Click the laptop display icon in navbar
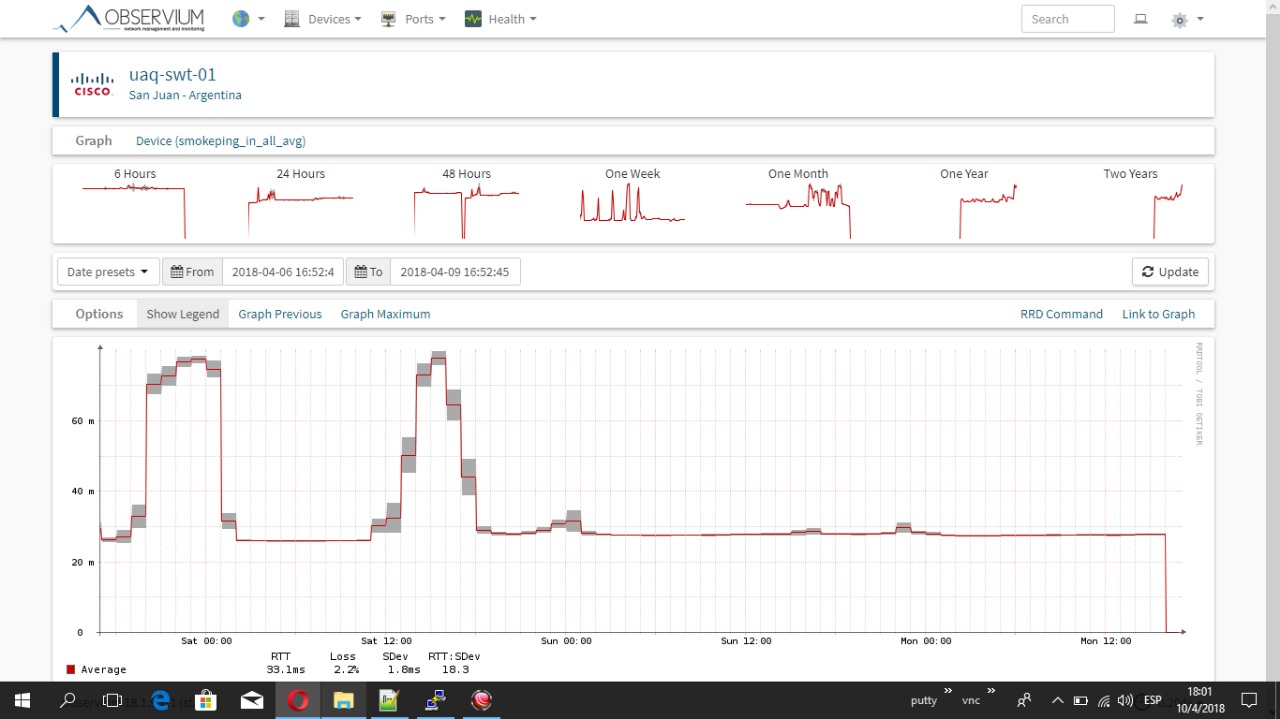Screen dimensions: 1280x719 coord(1140,19)
